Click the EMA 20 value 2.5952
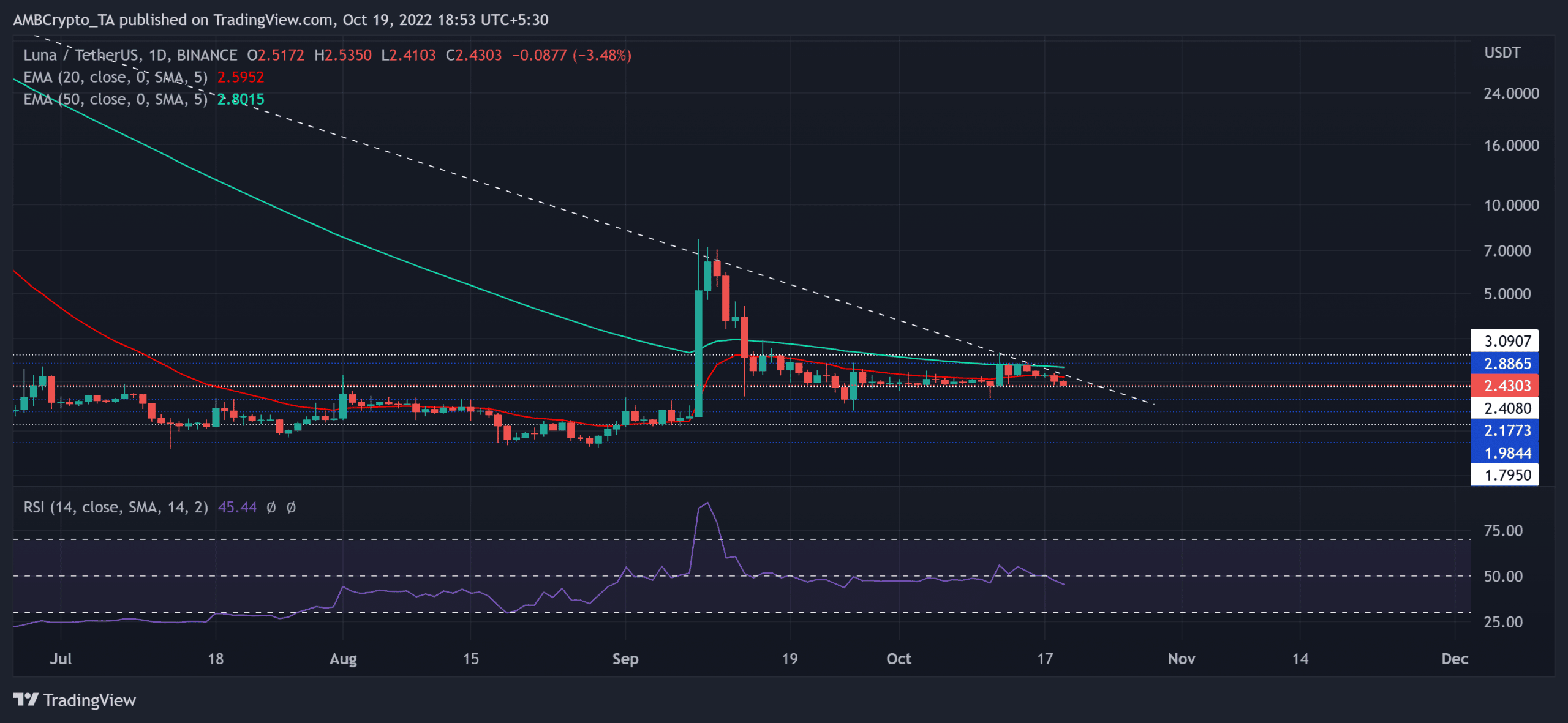Viewport: 1568px width, 723px height. [241, 77]
